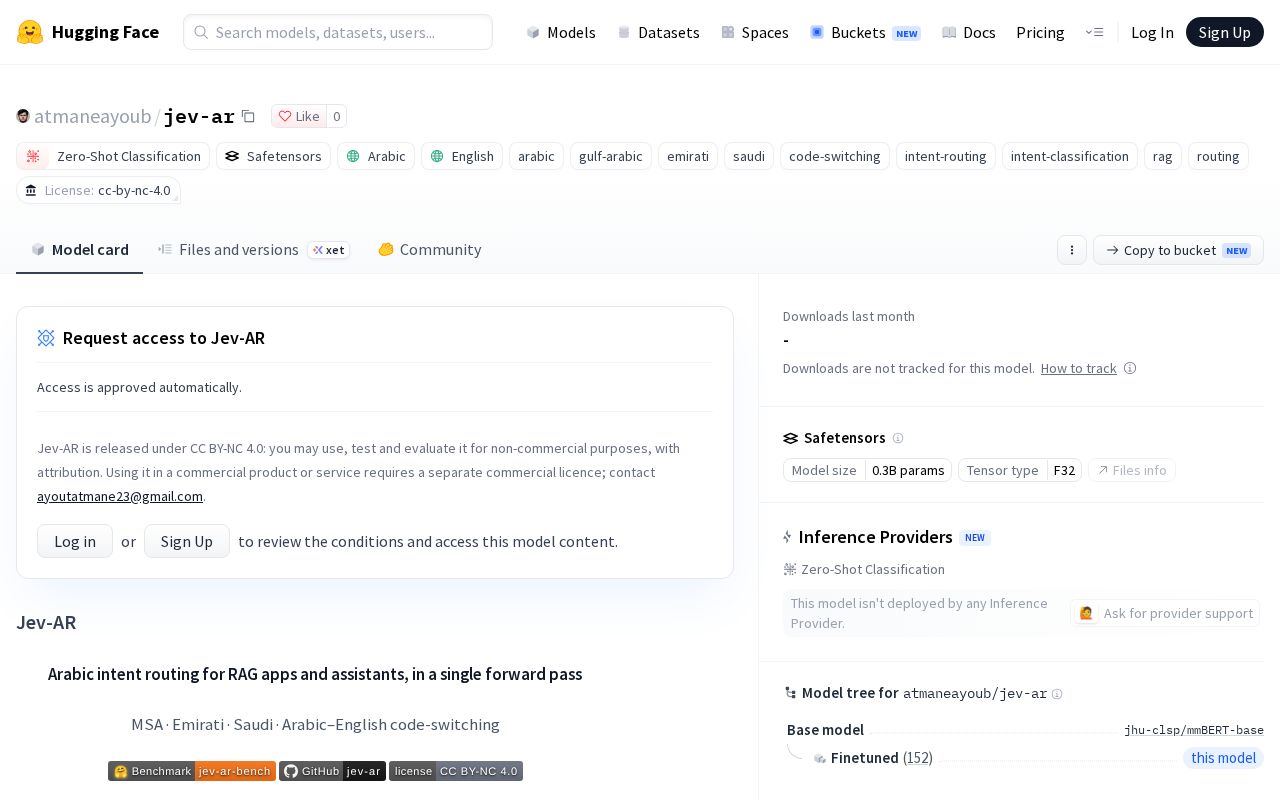Switch to the Model card tab
Image resolution: width=1280 pixels, height=800 pixels.
click(80, 250)
